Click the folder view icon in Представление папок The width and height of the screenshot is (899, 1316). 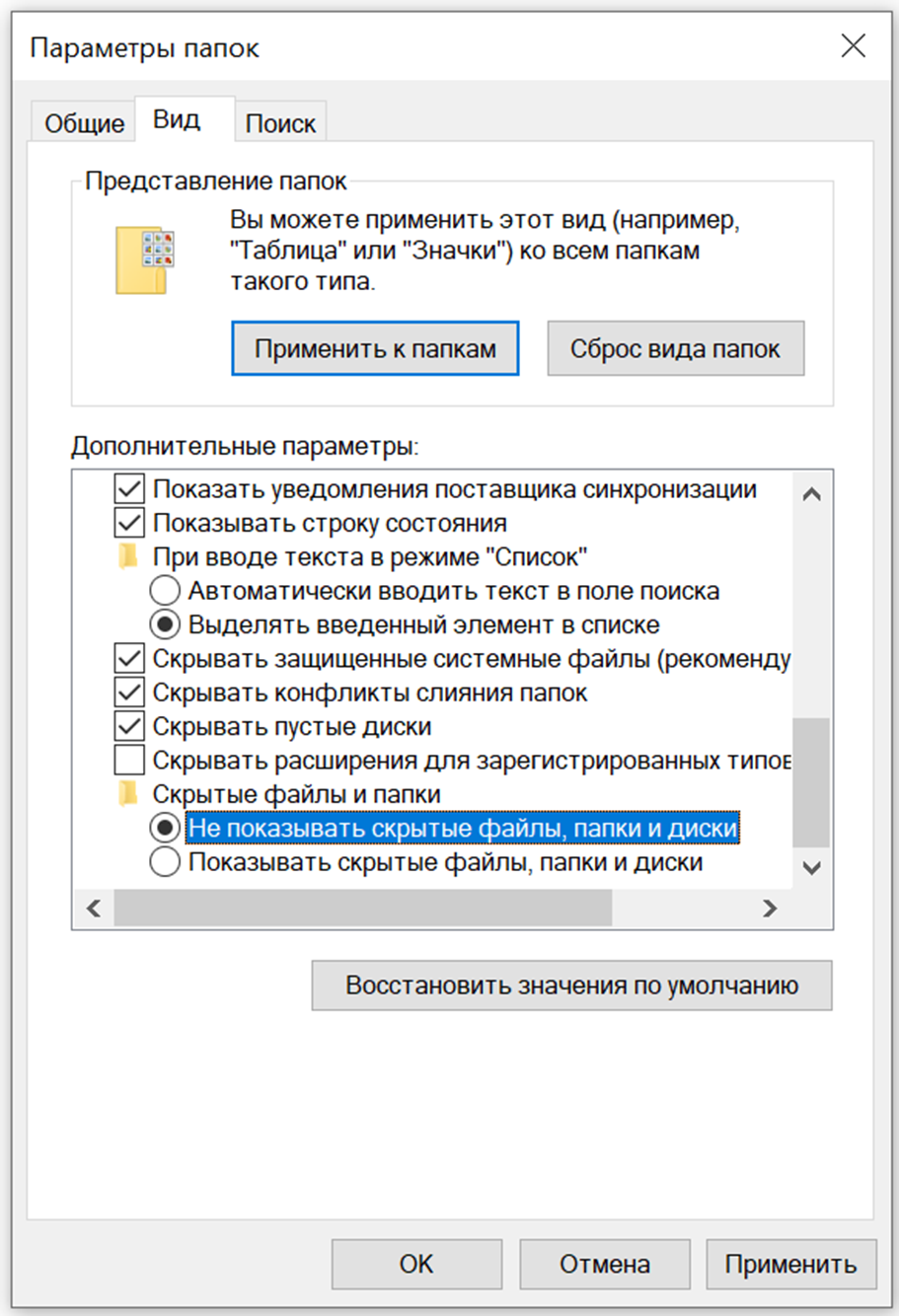[144, 260]
